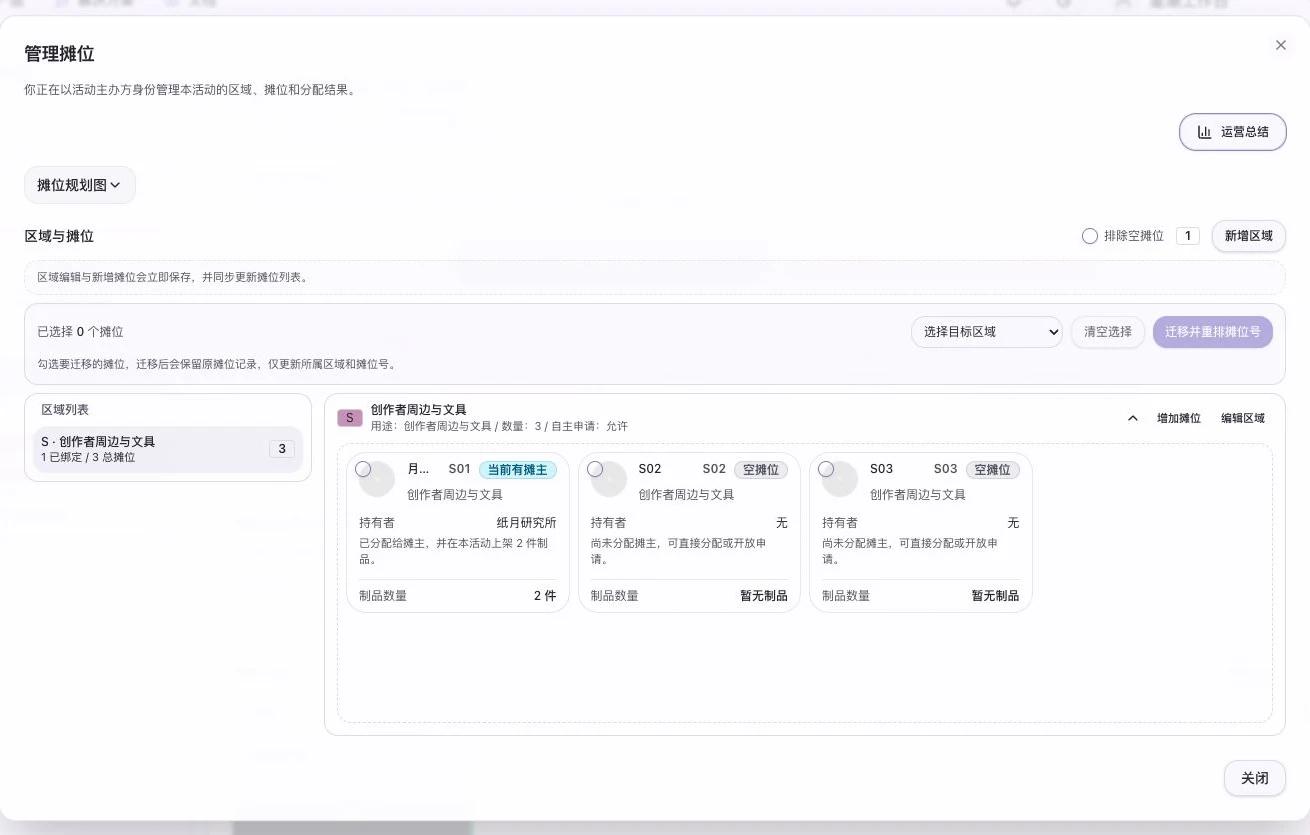Click the 区域与摊位 section heading
Viewport: 1310px width, 835px height.
tap(59, 236)
